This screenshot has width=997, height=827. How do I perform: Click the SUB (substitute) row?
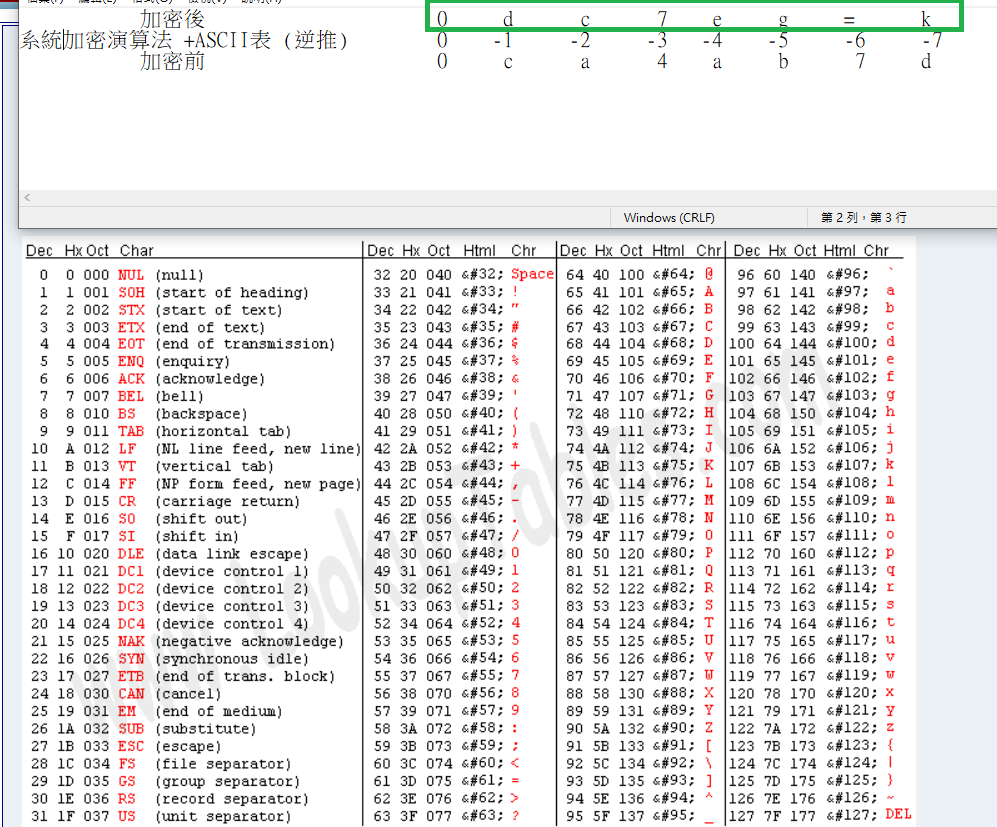click(144, 728)
